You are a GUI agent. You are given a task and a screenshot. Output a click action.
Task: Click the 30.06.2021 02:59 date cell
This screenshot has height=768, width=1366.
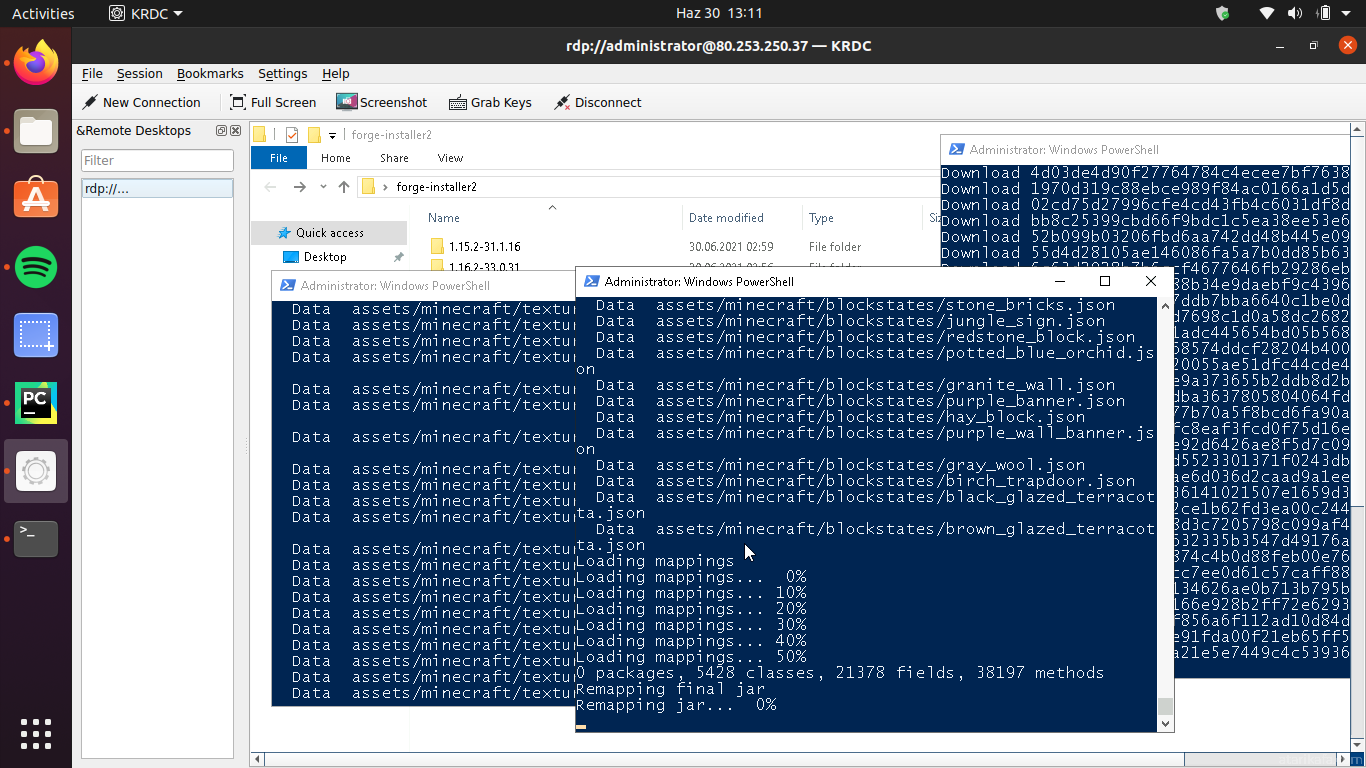pos(731,246)
